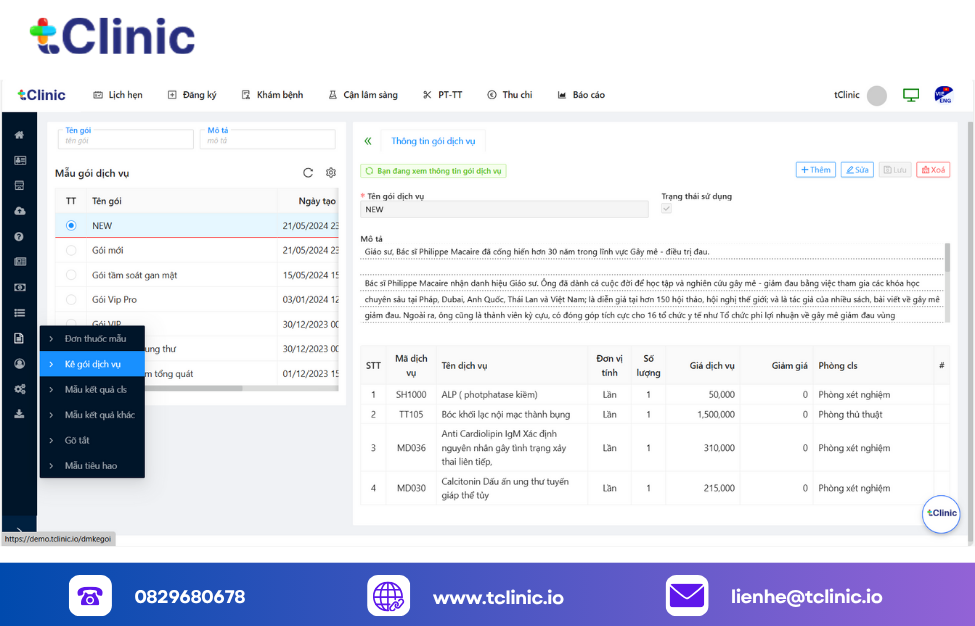Select Gói tầm soát gan mật radio
Viewport: 975px width, 626px height.
71,275
